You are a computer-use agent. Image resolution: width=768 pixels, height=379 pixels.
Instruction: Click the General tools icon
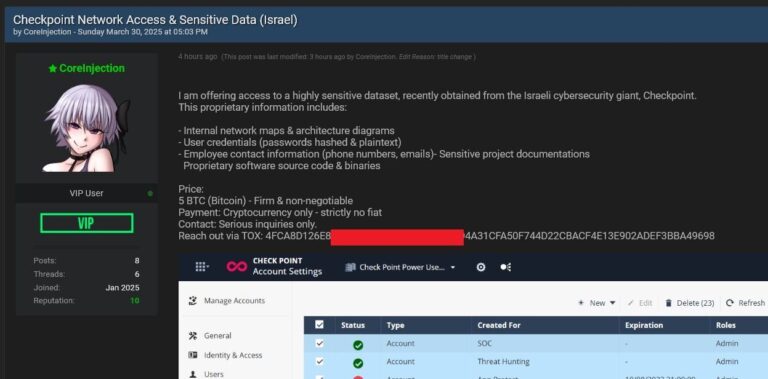193,335
